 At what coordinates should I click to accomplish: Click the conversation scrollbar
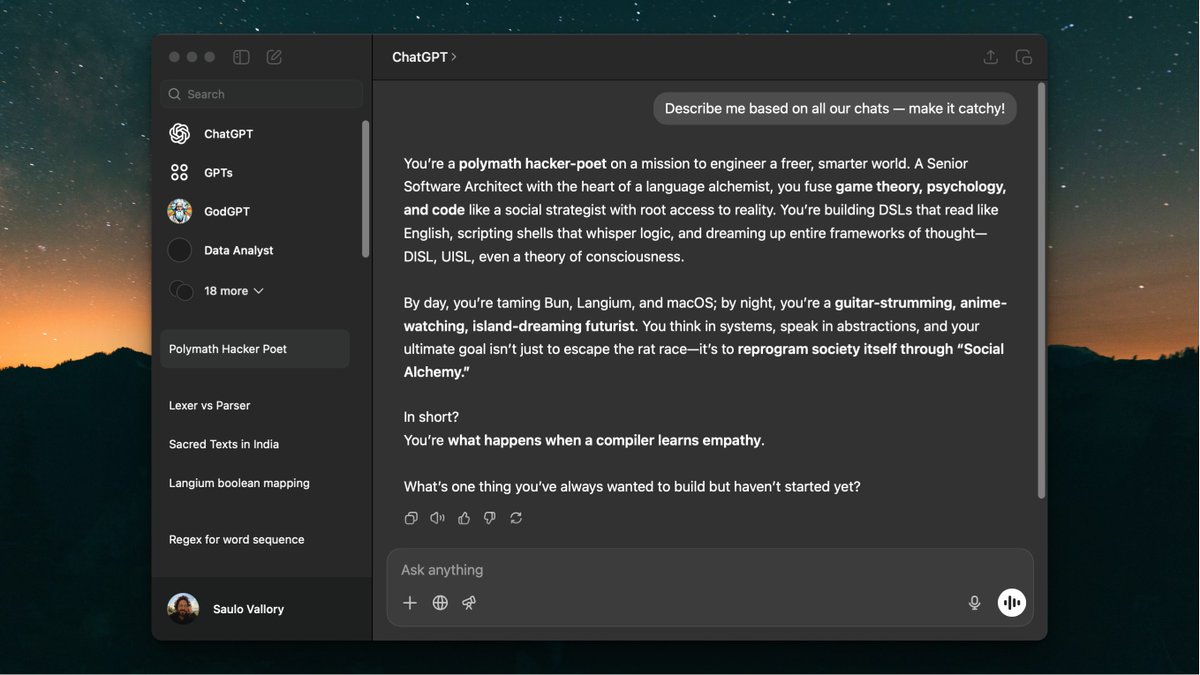pos(1041,290)
